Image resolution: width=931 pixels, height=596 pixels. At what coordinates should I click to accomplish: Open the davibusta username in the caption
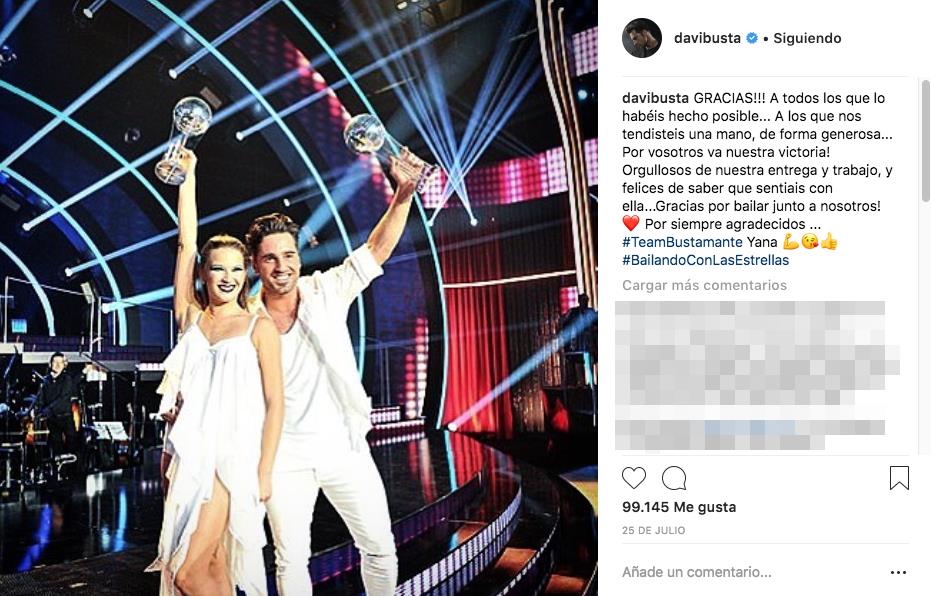click(656, 98)
